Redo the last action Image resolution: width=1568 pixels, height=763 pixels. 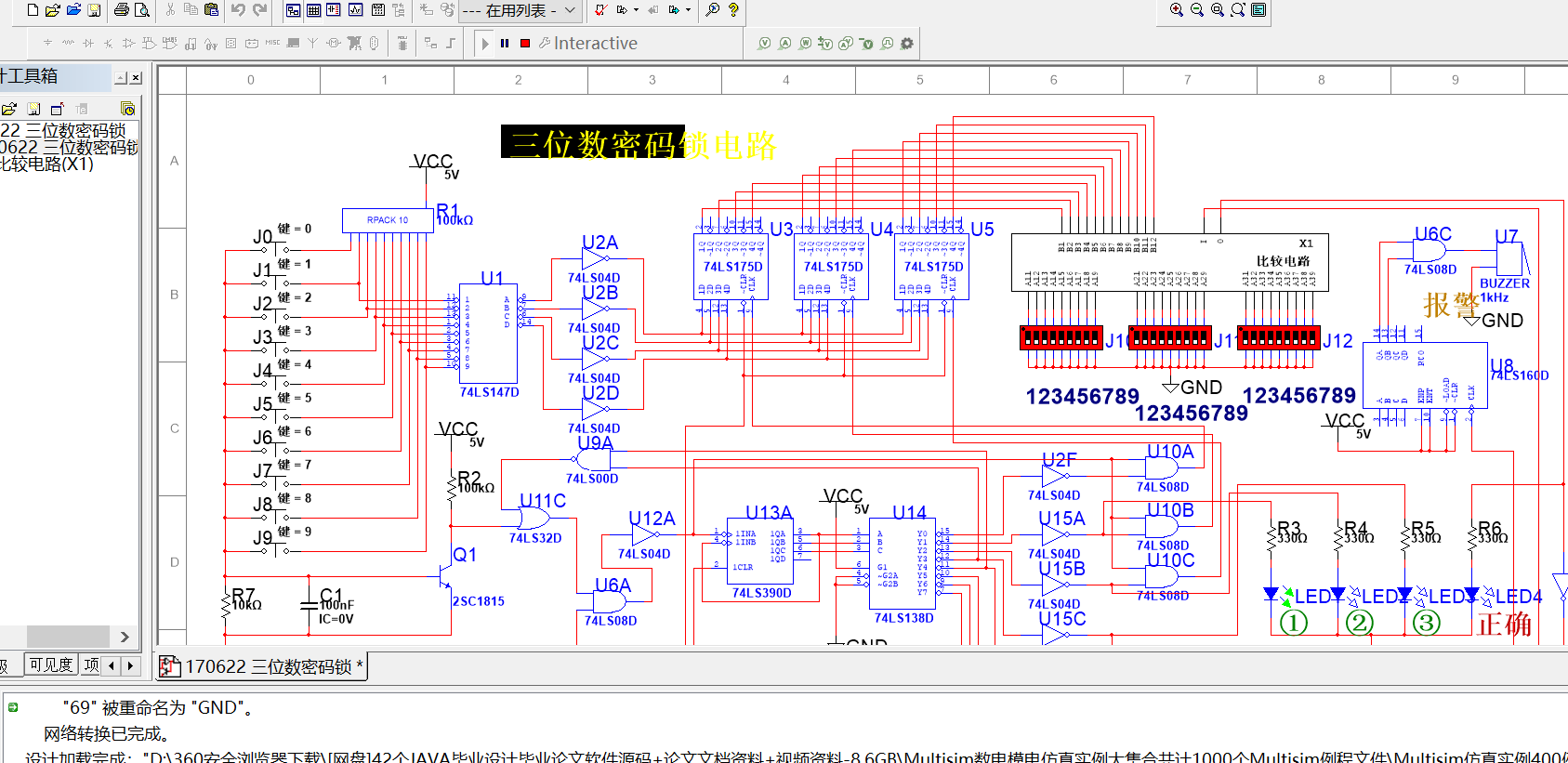pos(259,10)
